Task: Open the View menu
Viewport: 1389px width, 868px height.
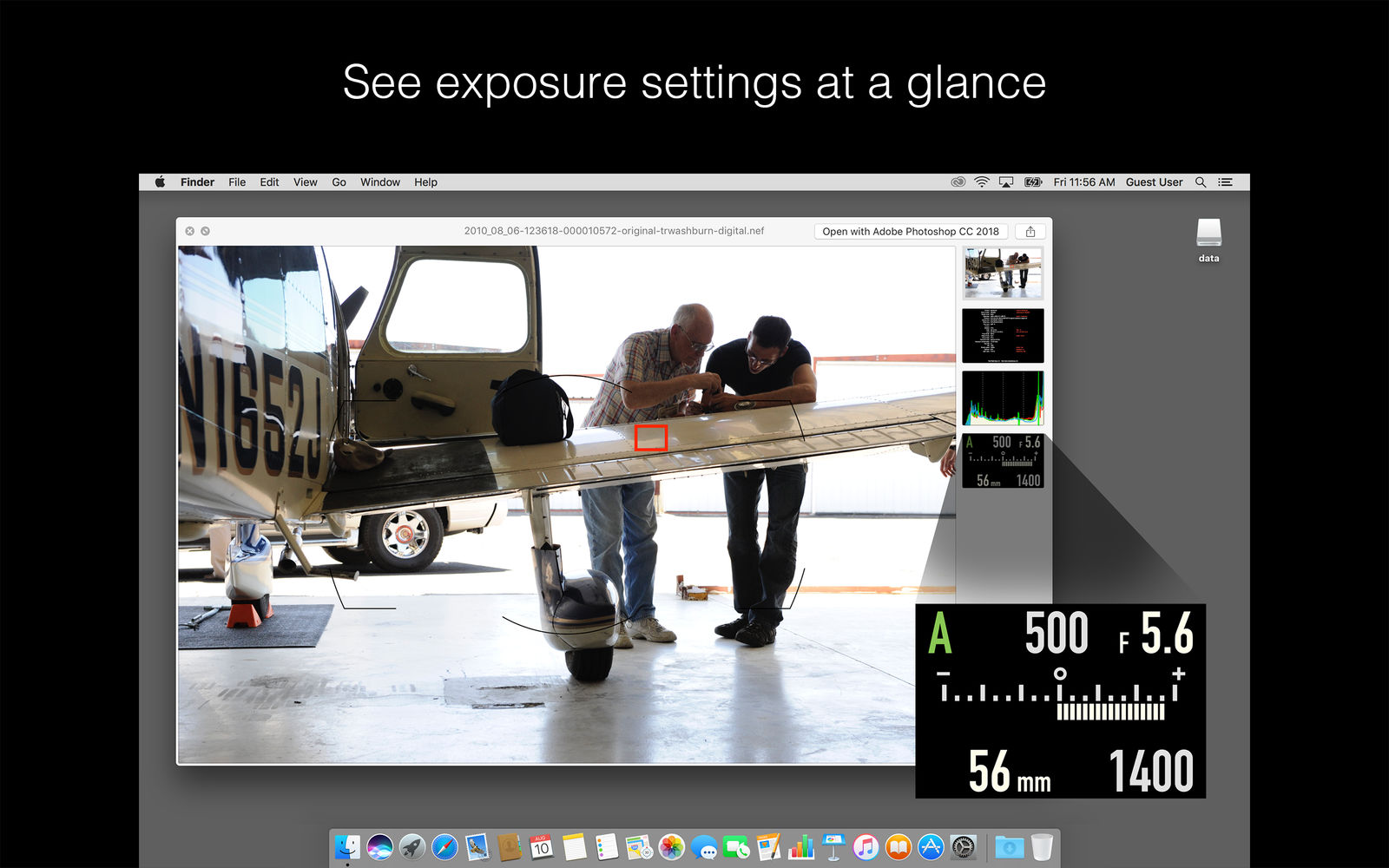Action: [305, 182]
